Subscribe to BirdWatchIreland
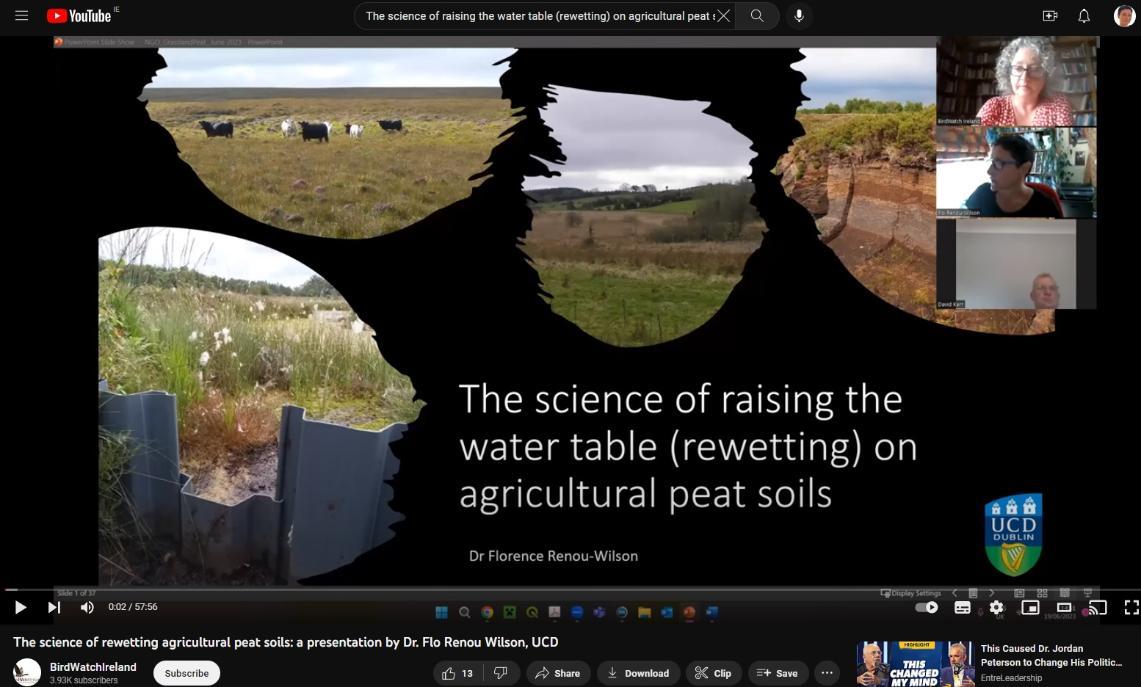The image size is (1141, 687). 186,673
